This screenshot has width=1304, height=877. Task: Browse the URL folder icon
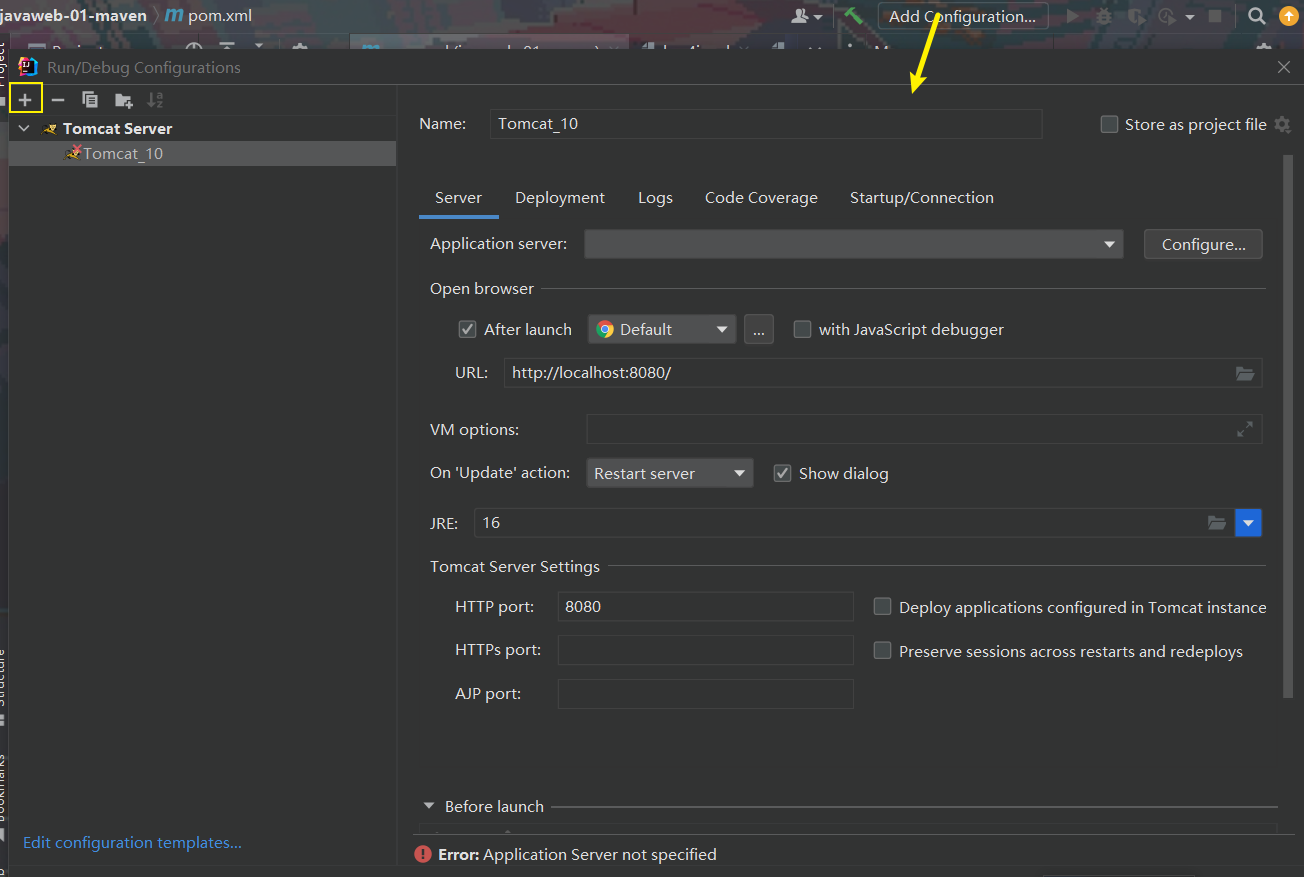tap(1244, 373)
